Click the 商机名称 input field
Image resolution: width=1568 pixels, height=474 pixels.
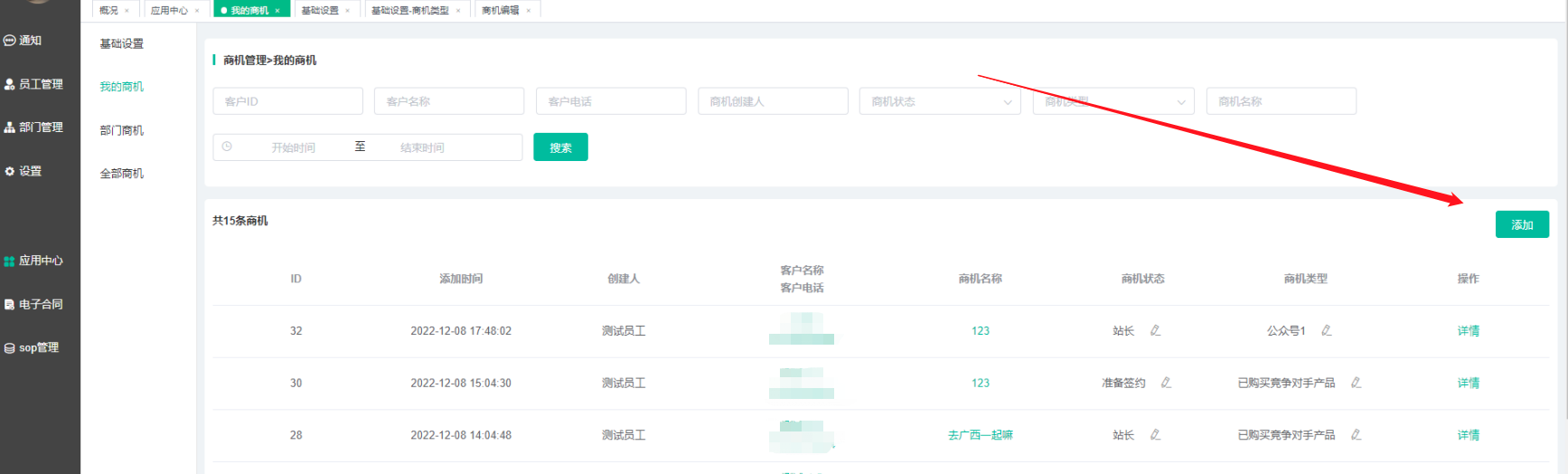[x=1282, y=101]
